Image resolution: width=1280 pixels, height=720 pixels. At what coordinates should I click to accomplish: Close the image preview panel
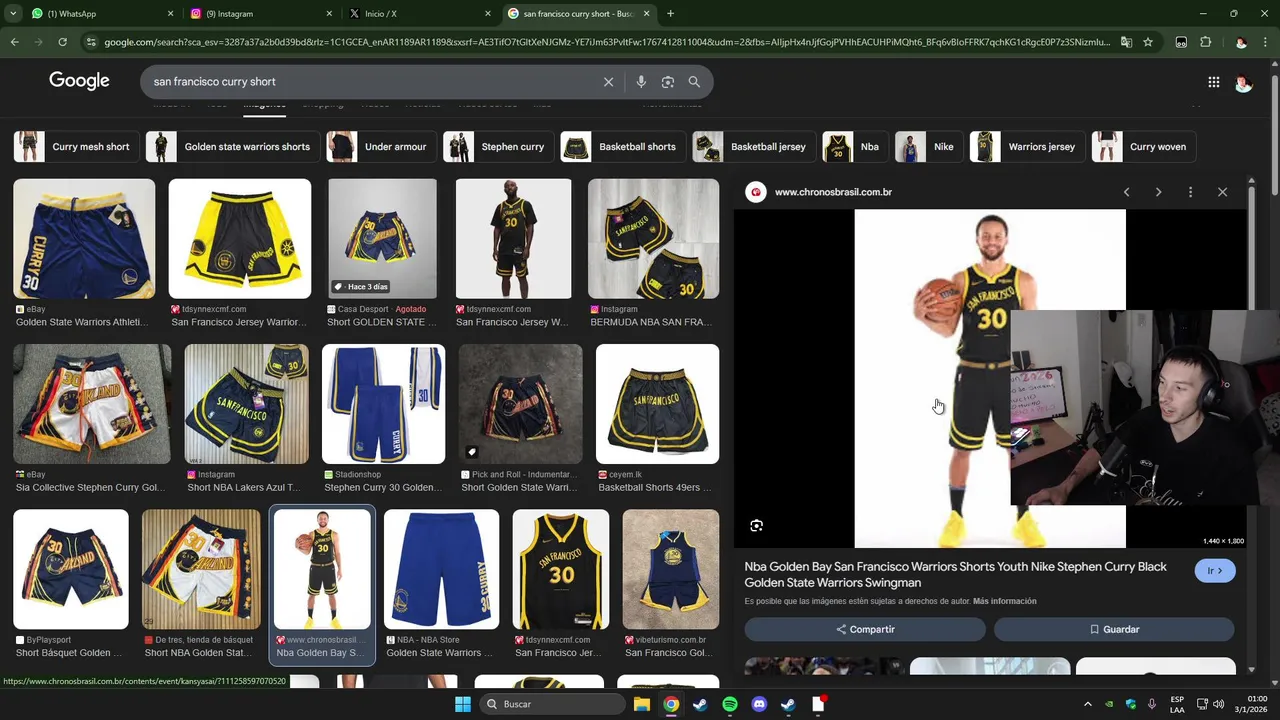(1222, 192)
